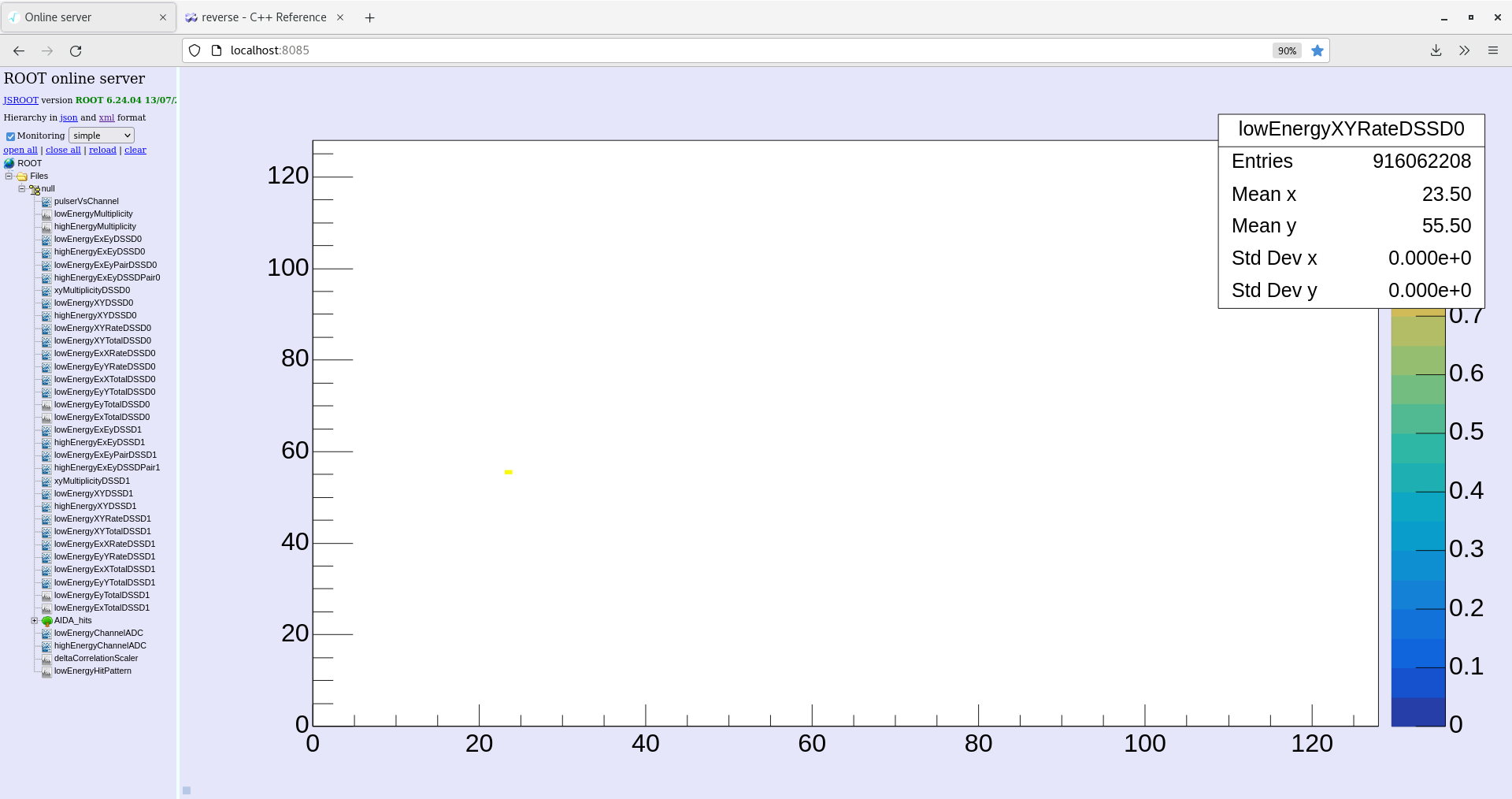Open lowEnergyExEyPairDSSD0 histogram
This screenshot has width=1512, height=799.
pos(106,266)
